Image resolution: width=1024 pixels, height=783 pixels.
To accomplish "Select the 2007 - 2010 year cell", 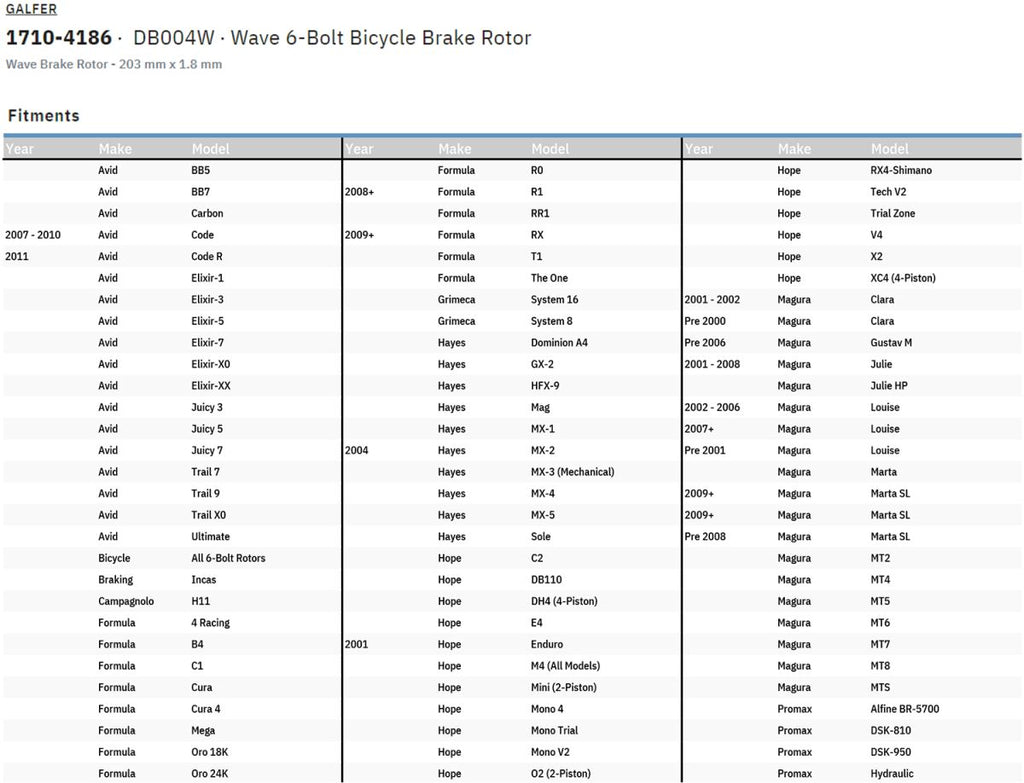I will (33, 235).
